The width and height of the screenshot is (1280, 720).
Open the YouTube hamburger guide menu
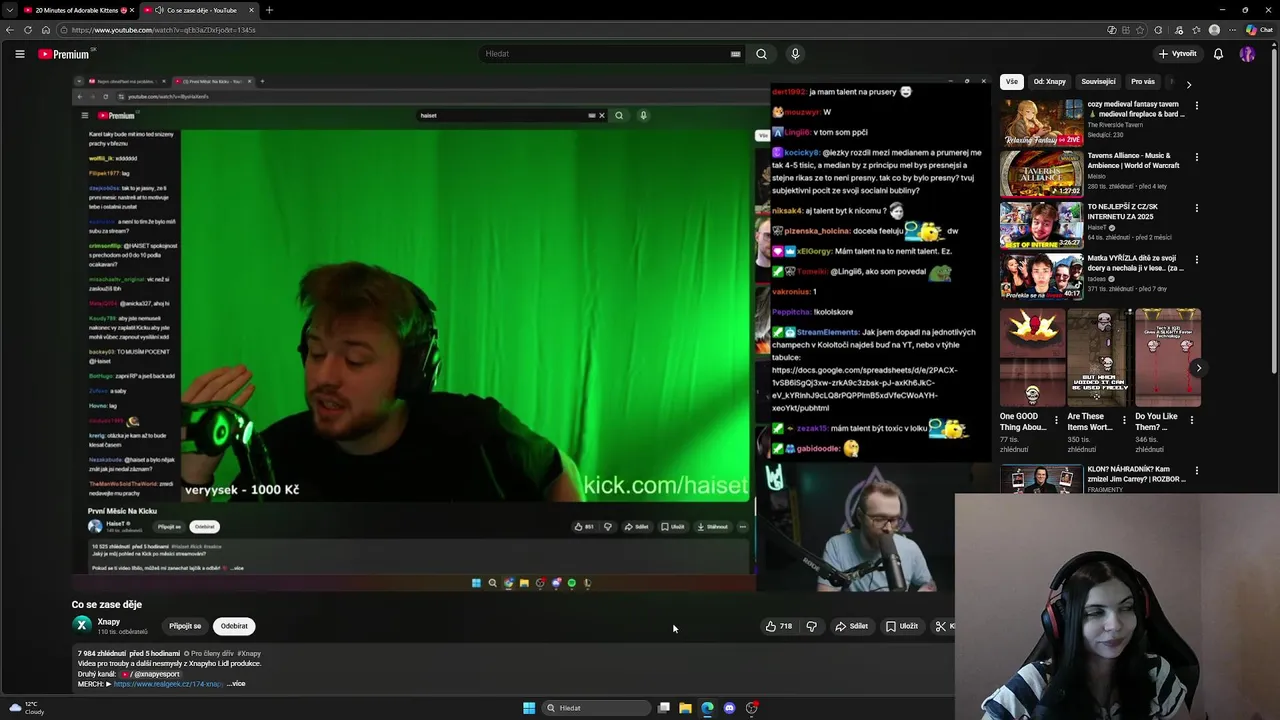pyautogui.click(x=19, y=54)
